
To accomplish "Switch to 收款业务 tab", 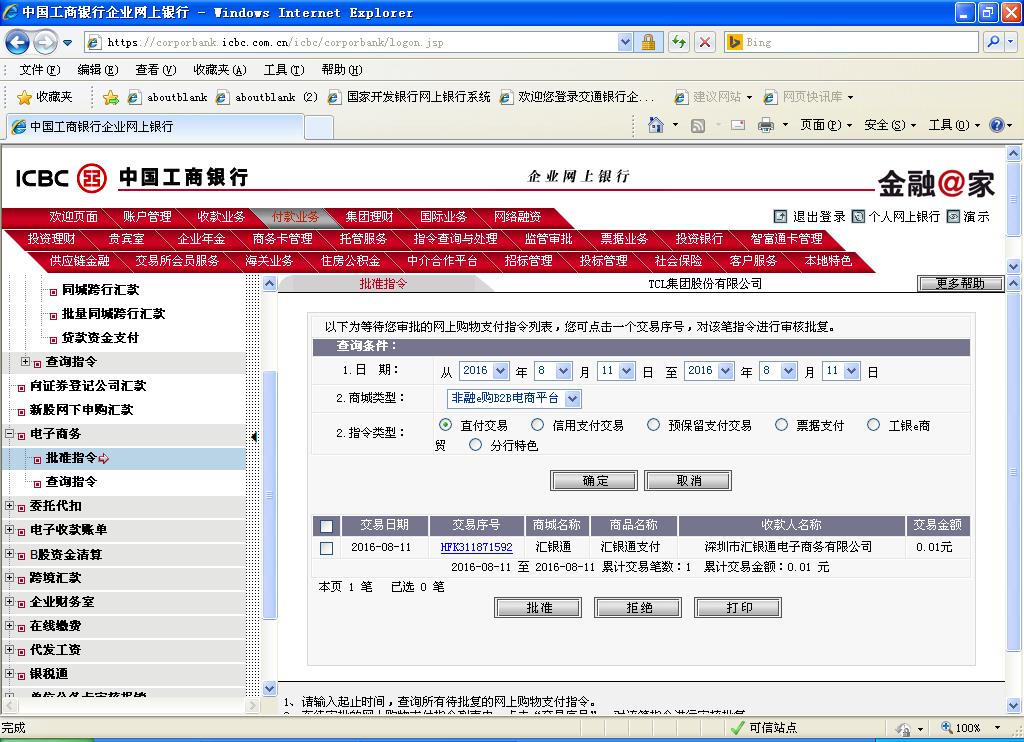I will (221, 217).
